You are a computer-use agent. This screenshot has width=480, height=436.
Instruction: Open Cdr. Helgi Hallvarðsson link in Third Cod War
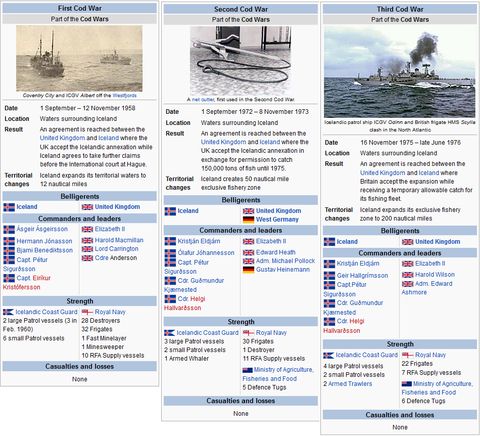coord(344,326)
